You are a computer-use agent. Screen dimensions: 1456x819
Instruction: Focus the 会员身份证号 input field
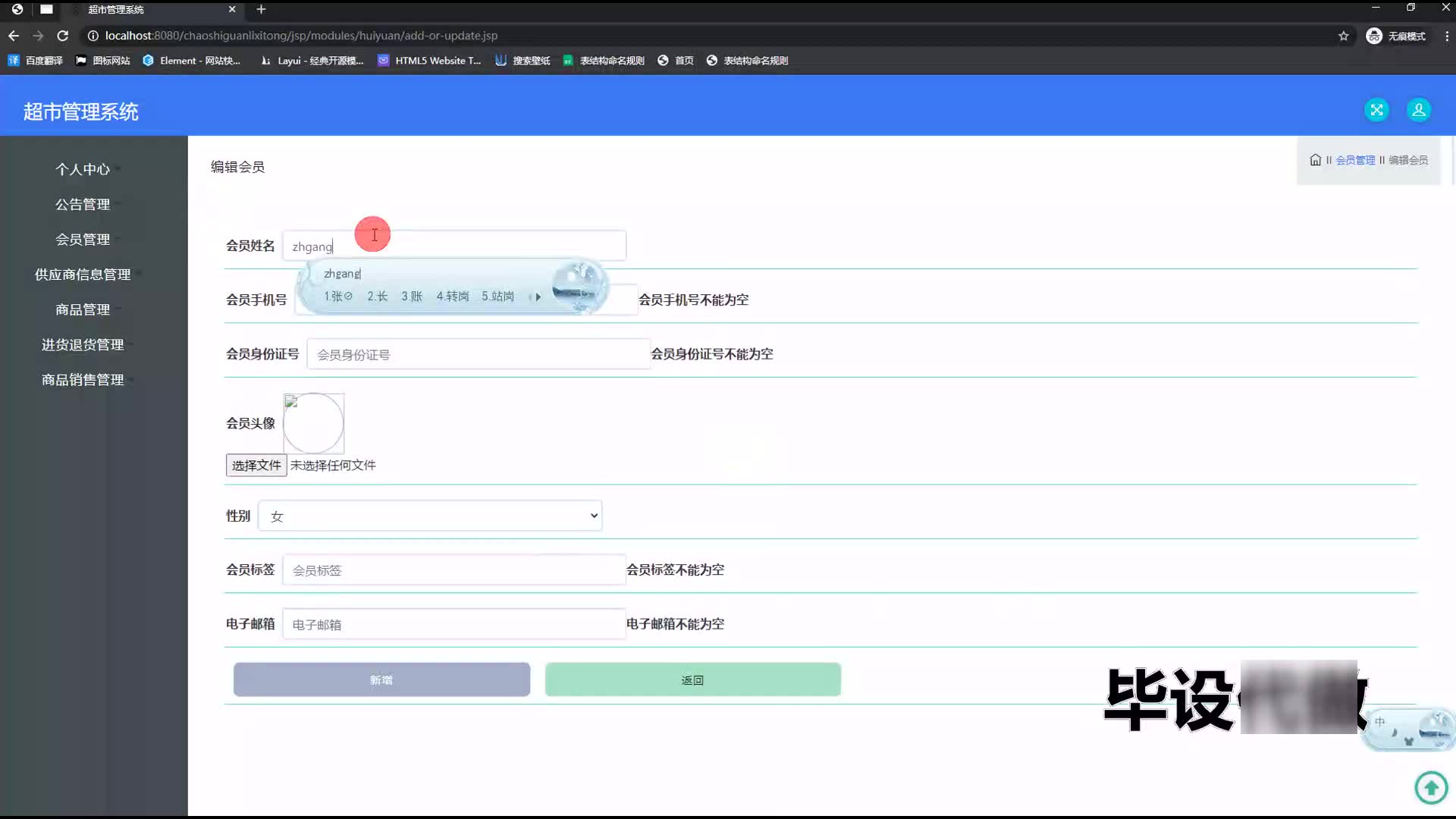pyautogui.click(x=479, y=354)
